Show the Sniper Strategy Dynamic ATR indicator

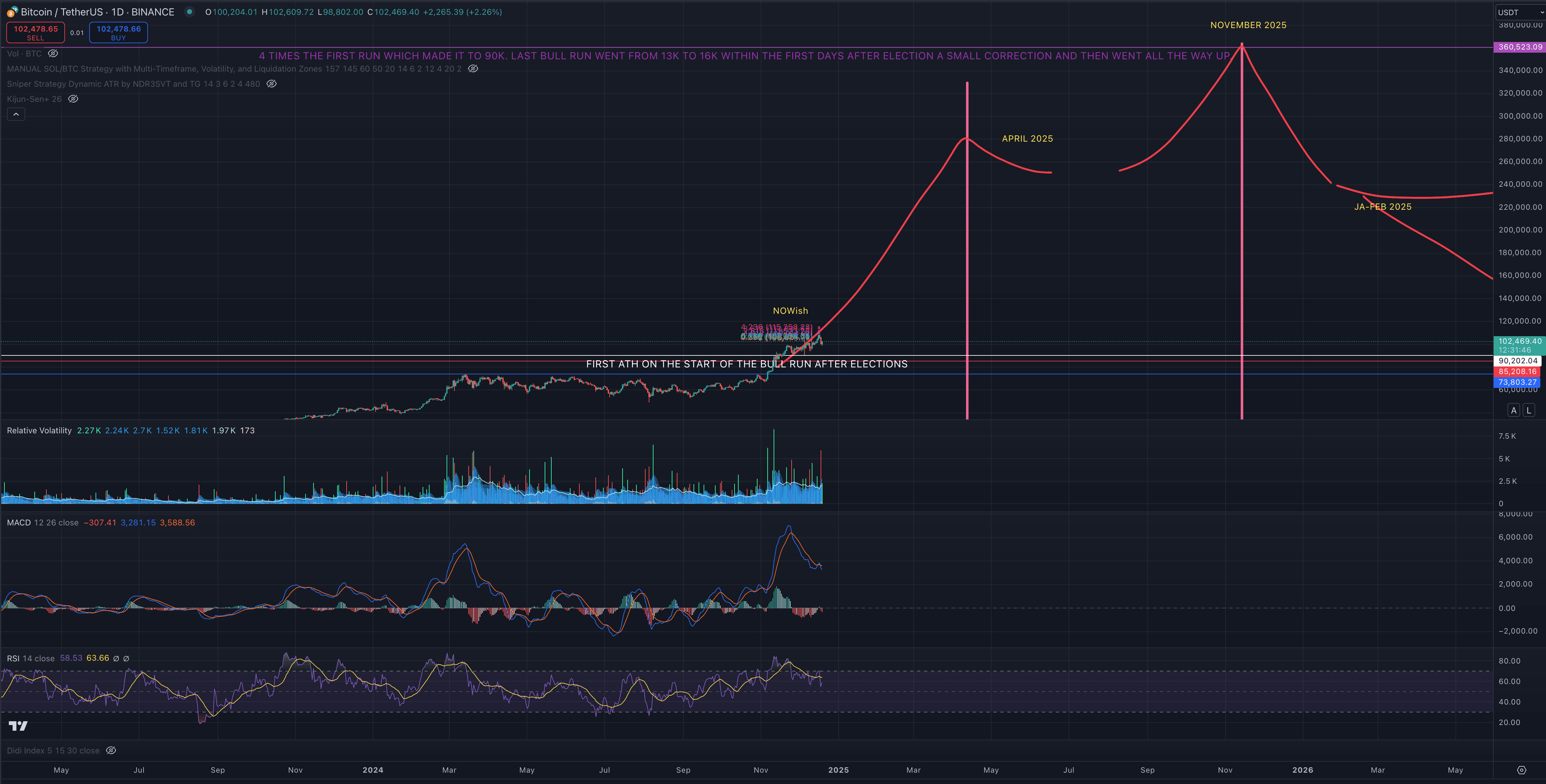tap(271, 84)
